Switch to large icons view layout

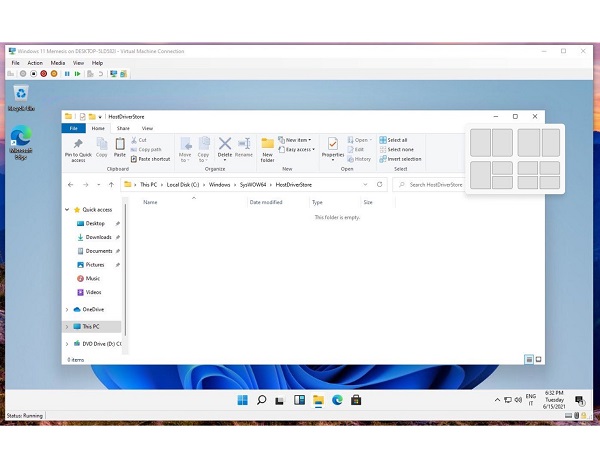(538, 359)
